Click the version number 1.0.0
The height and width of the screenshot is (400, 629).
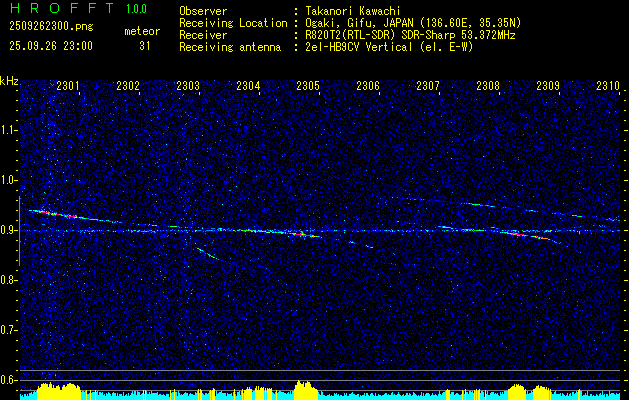tap(136, 9)
